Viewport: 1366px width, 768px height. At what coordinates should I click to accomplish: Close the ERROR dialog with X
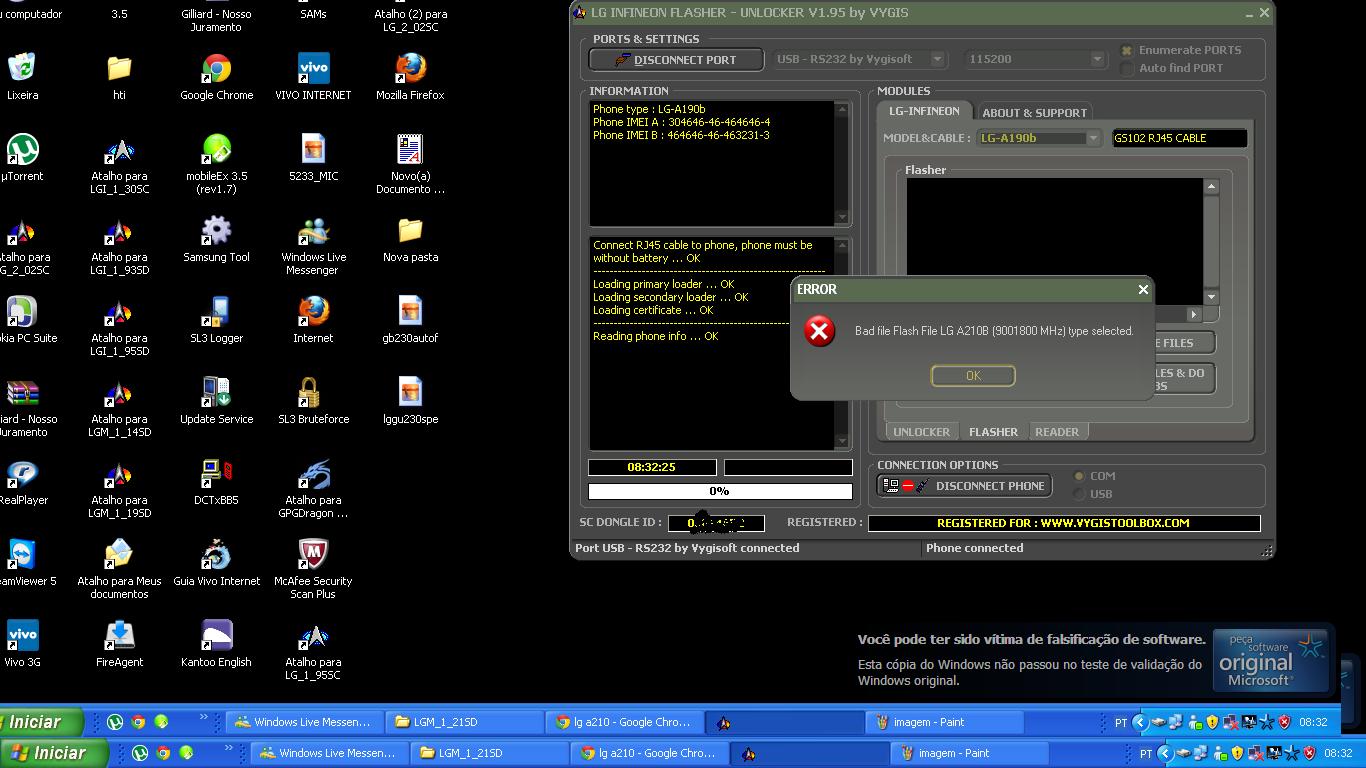pyautogui.click(x=1143, y=289)
